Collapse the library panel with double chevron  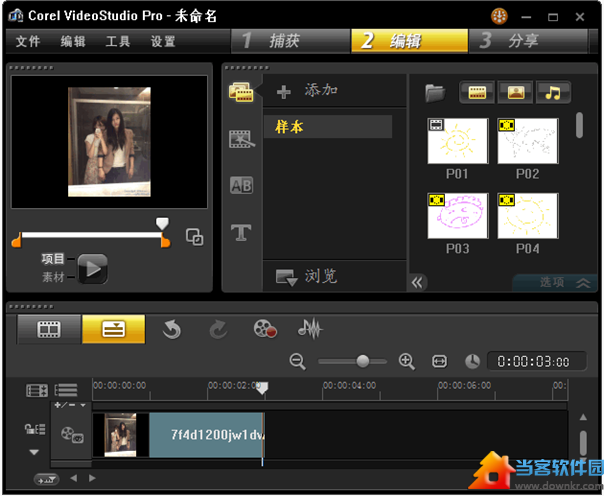point(417,282)
